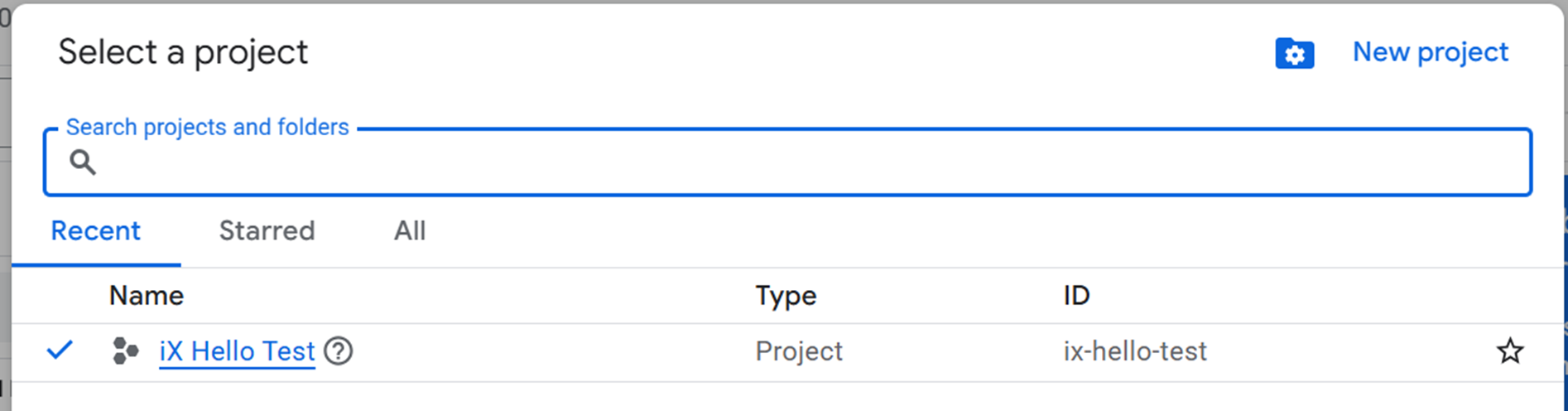
Task: Click the Search projects and folders label
Action: [x=207, y=128]
